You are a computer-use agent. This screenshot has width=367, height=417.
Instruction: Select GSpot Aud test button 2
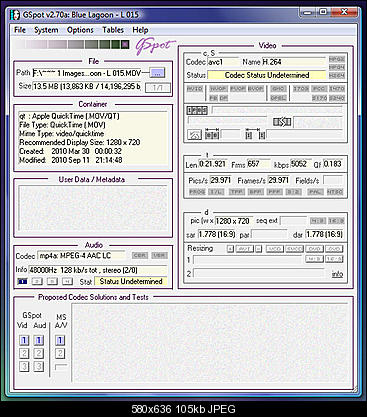[39, 353]
